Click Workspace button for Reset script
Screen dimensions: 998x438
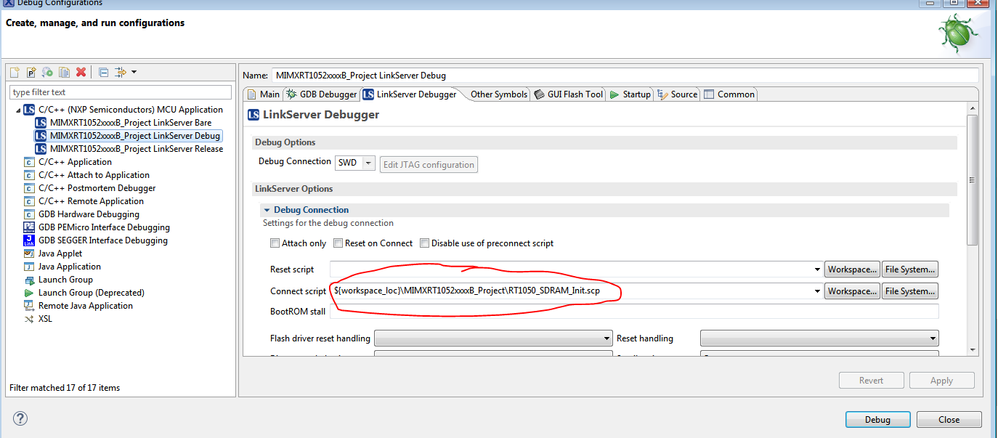click(853, 270)
